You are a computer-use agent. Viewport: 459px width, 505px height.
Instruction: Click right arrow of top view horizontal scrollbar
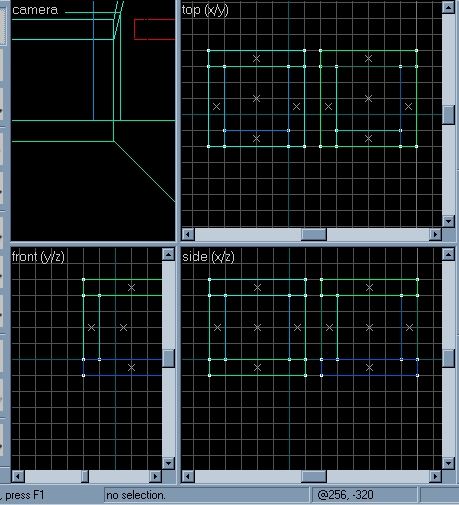pos(435,234)
